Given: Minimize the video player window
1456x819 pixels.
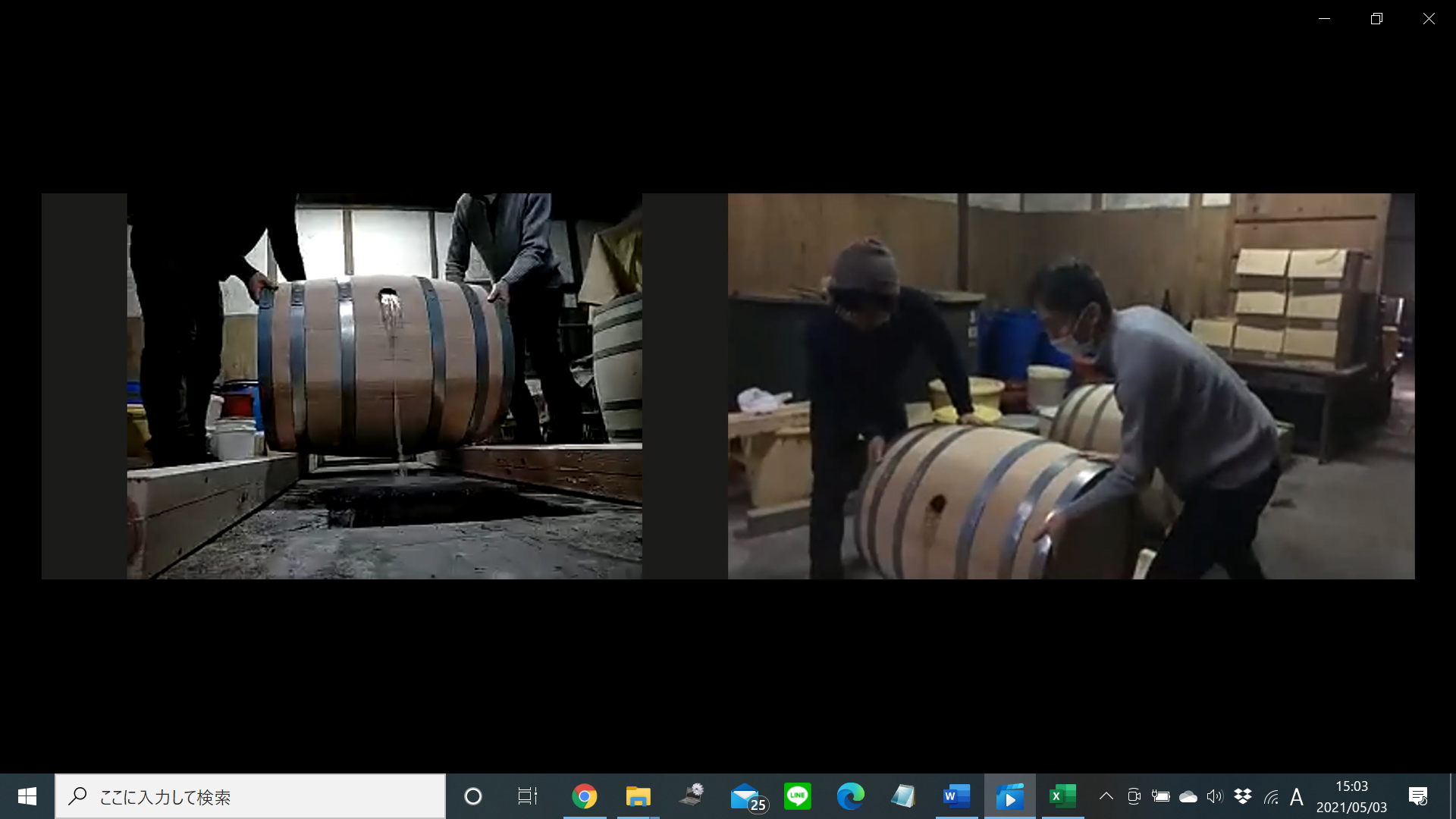Looking at the screenshot, I should pos(1325,19).
